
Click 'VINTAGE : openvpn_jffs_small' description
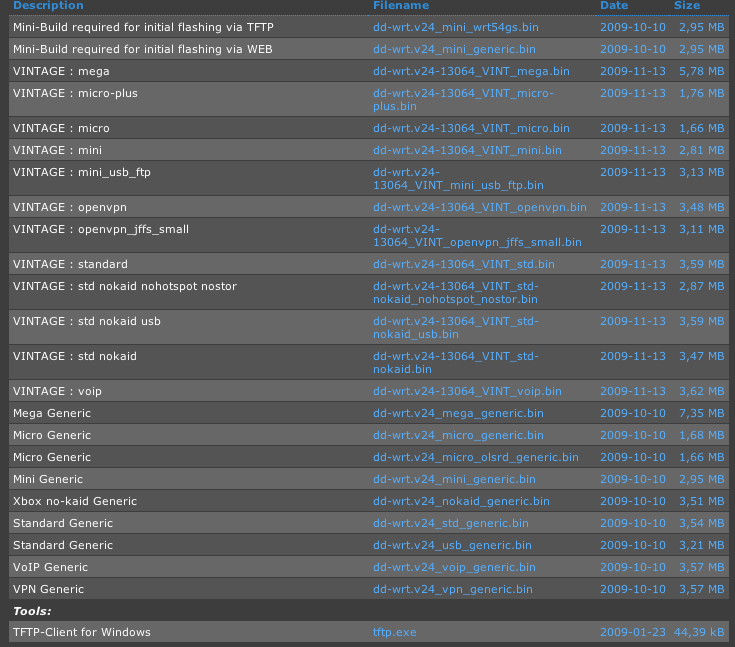click(101, 229)
